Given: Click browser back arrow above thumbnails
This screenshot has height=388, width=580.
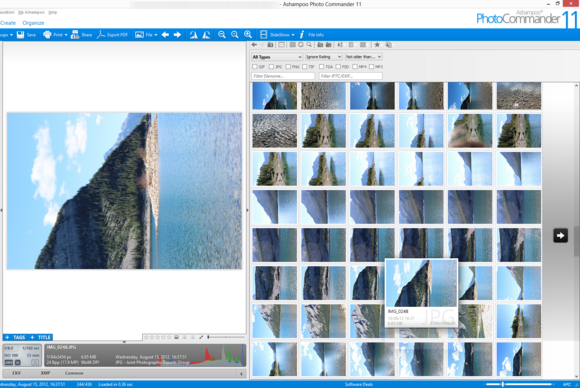Looking at the screenshot, I should coord(254,45).
